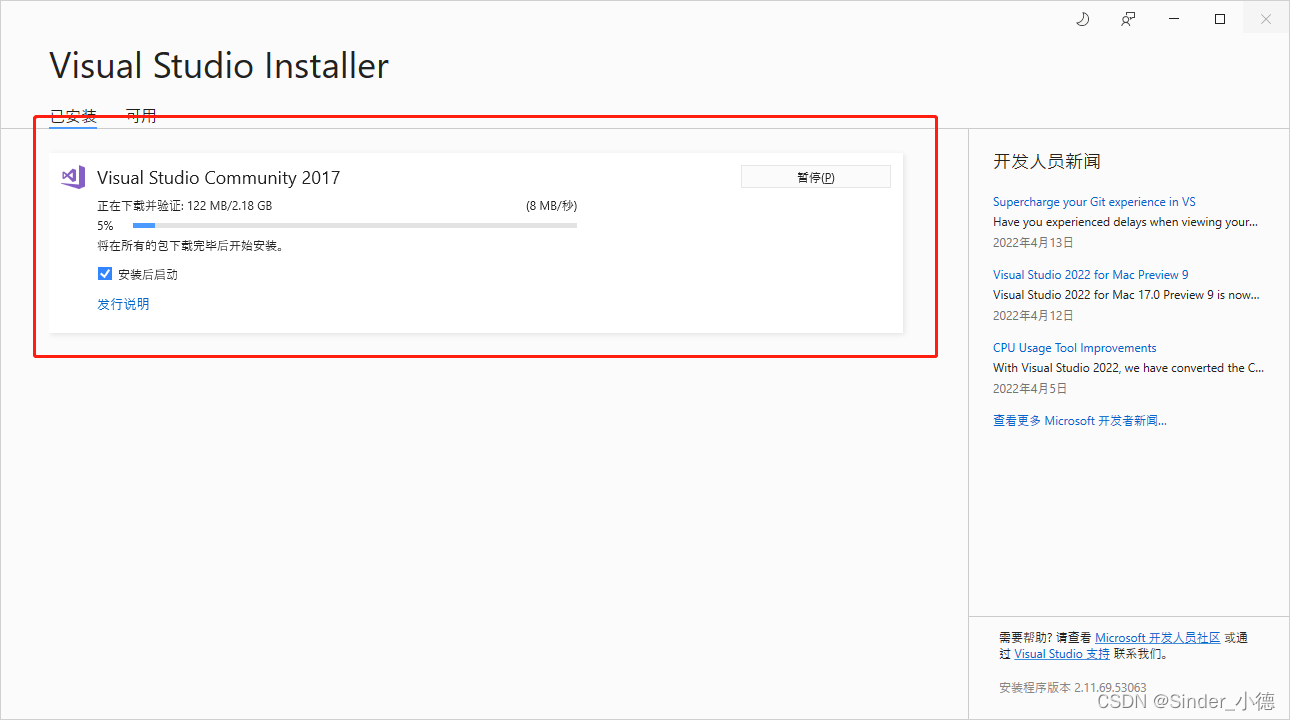Minimize the installer window
The image size is (1290, 720).
[x=1174, y=19]
